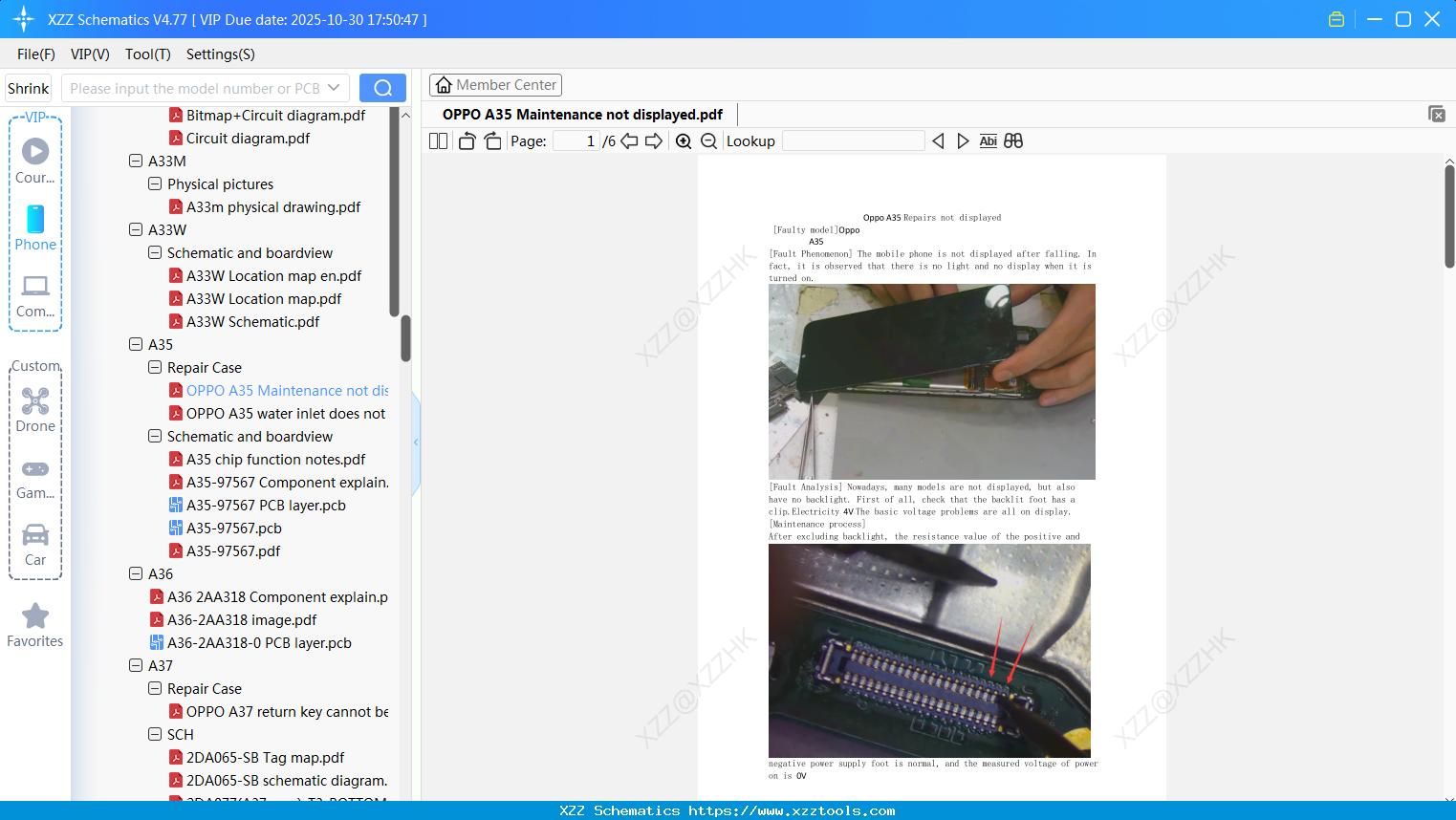
Task: Open OPPO A35 water inlet repair case
Action: pos(285,414)
